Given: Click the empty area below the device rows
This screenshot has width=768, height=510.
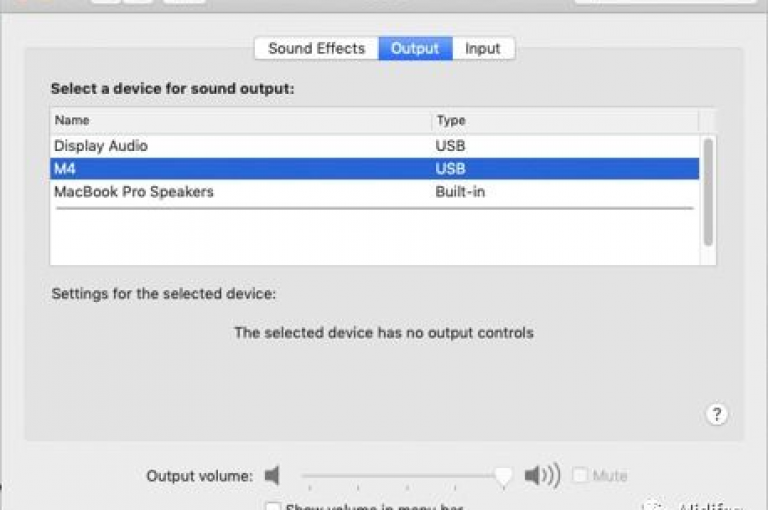Looking at the screenshot, I should [375, 238].
